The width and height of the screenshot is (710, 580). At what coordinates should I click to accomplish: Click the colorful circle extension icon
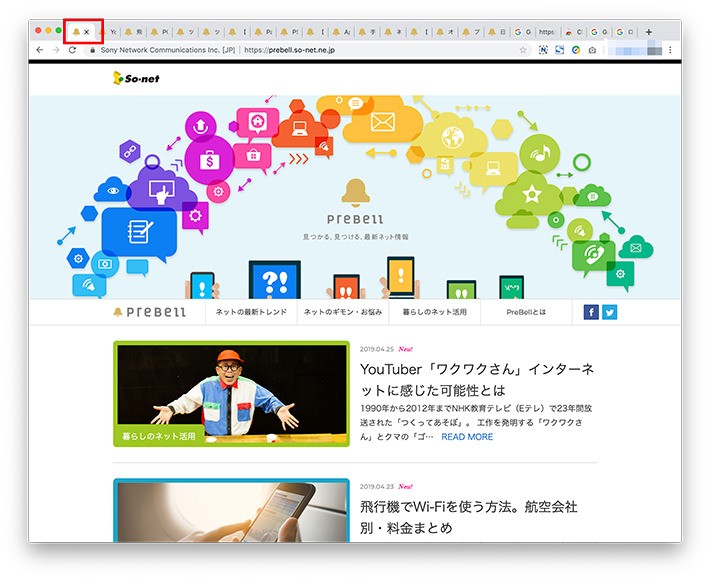point(576,50)
